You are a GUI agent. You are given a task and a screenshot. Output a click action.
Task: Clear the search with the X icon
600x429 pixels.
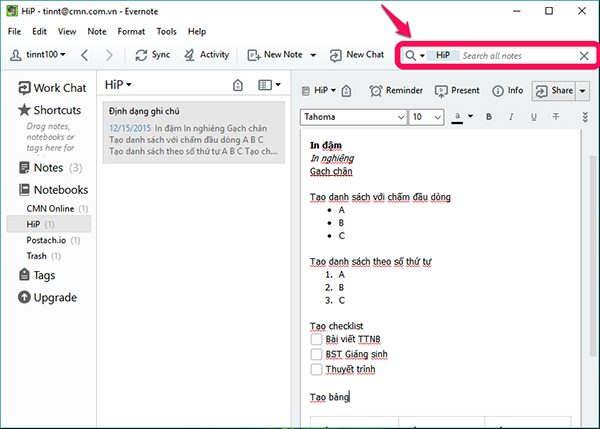pyautogui.click(x=584, y=56)
